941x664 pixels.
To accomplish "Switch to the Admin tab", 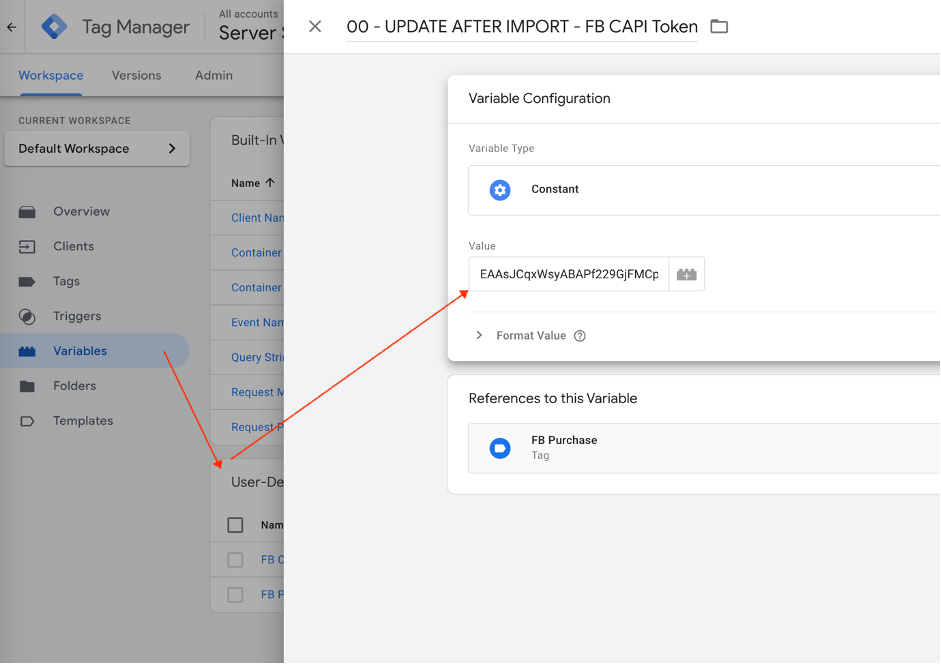I will [x=213, y=75].
